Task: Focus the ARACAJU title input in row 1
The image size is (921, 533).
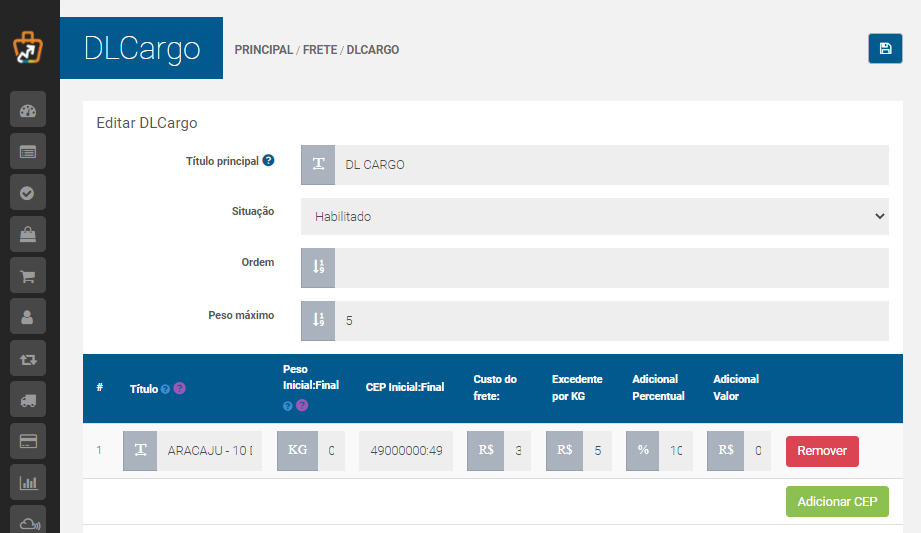Action: tap(209, 451)
